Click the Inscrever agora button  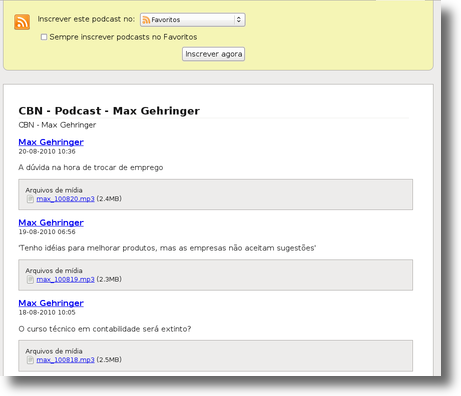[213, 54]
